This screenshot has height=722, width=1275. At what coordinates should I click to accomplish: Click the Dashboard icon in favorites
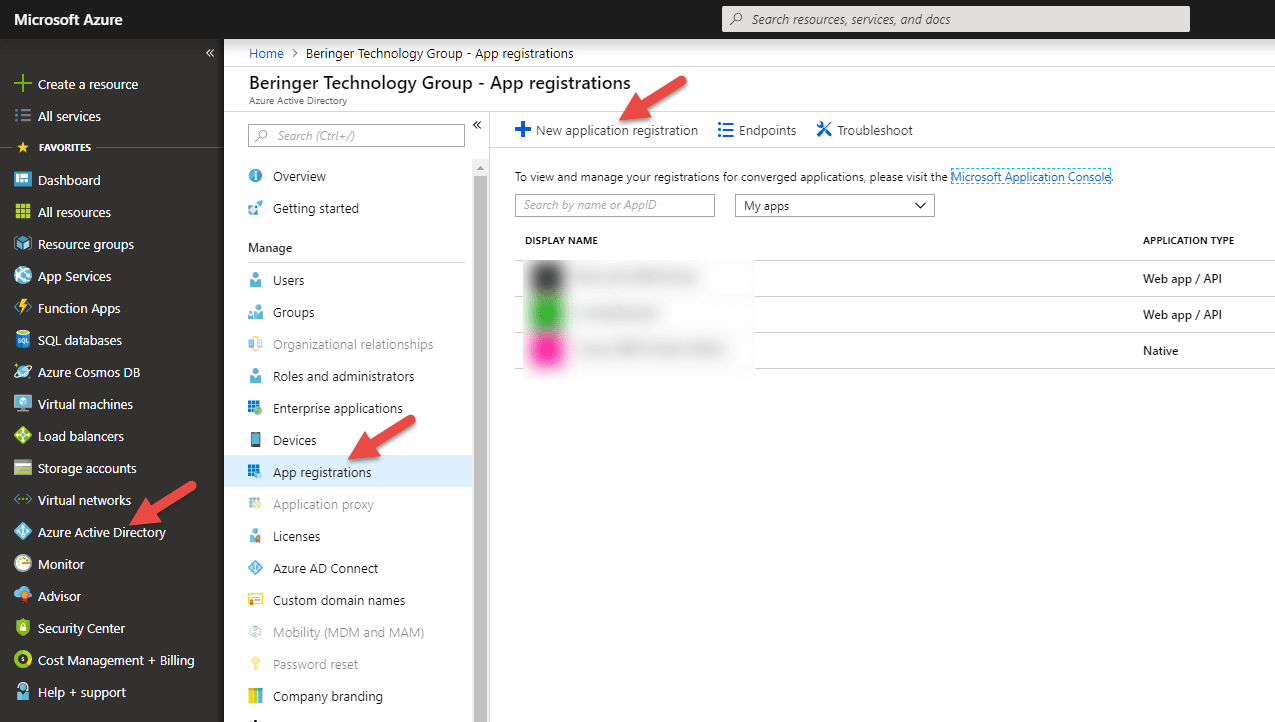23,180
